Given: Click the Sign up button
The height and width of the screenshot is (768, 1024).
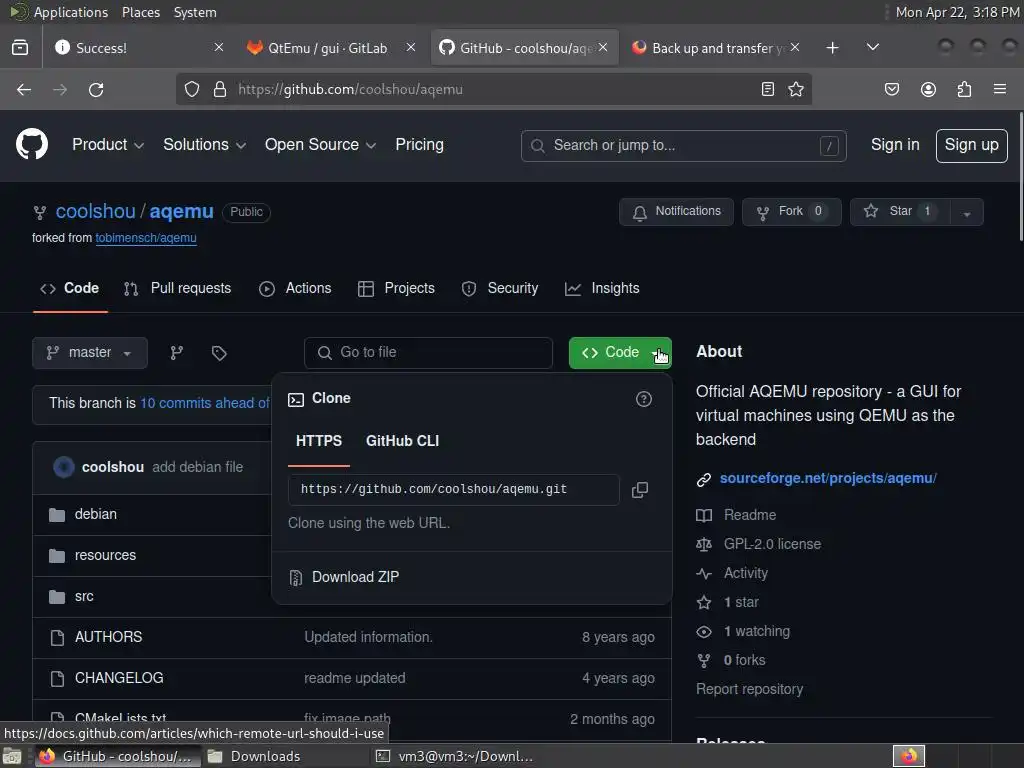Looking at the screenshot, I should click(971, 145).
